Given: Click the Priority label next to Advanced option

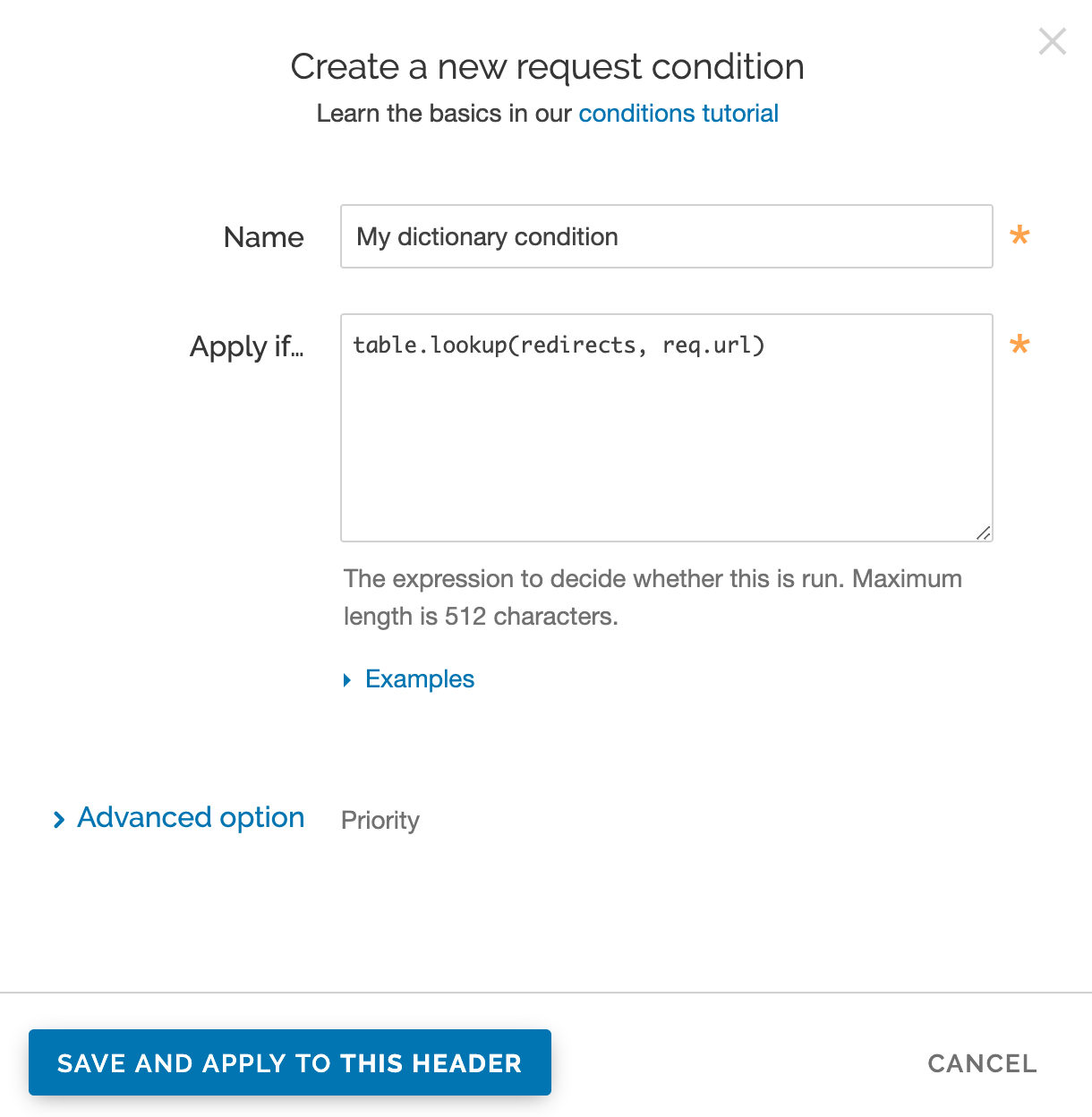Looking at the screenshot, I should pyautogui.click(x=380, y=819).
